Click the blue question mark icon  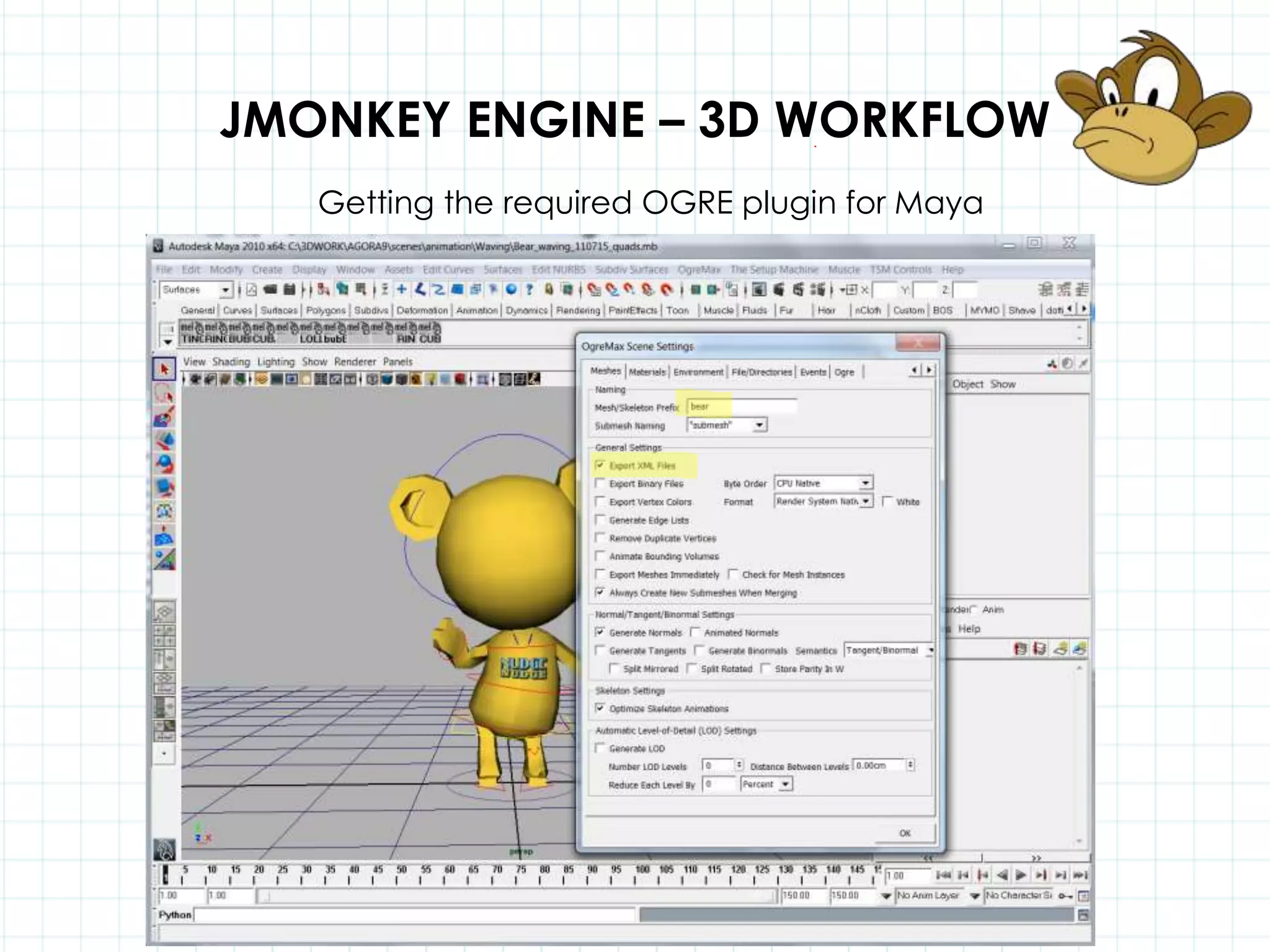point(529,289)
